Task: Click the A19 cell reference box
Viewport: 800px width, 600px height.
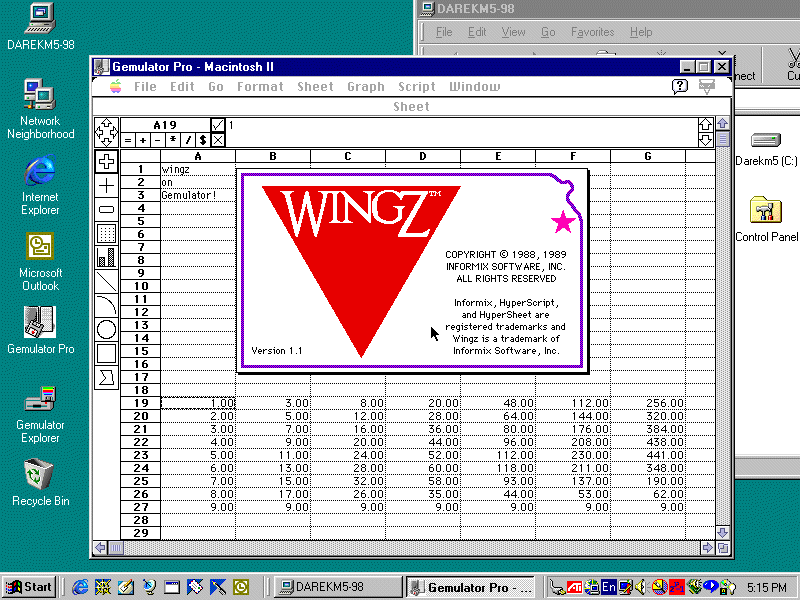Action: (x=165, y=125)
